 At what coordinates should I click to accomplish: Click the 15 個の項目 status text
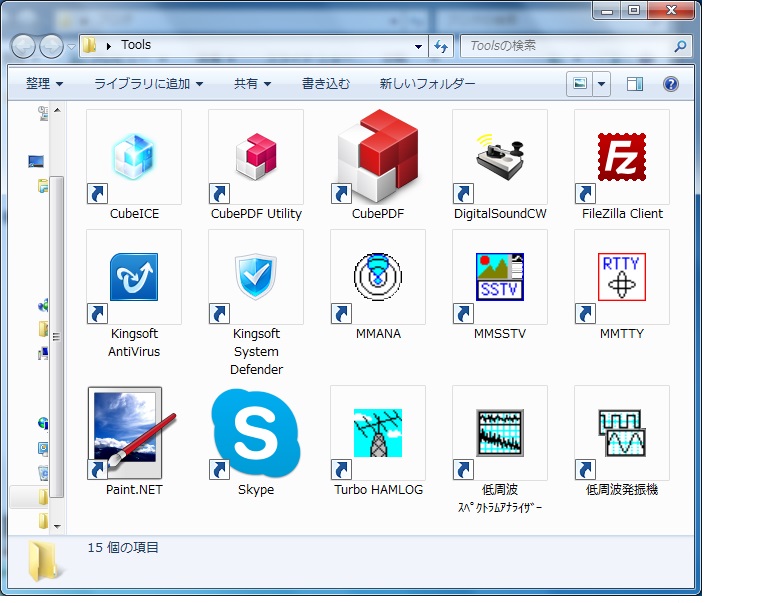click(123, 548)
